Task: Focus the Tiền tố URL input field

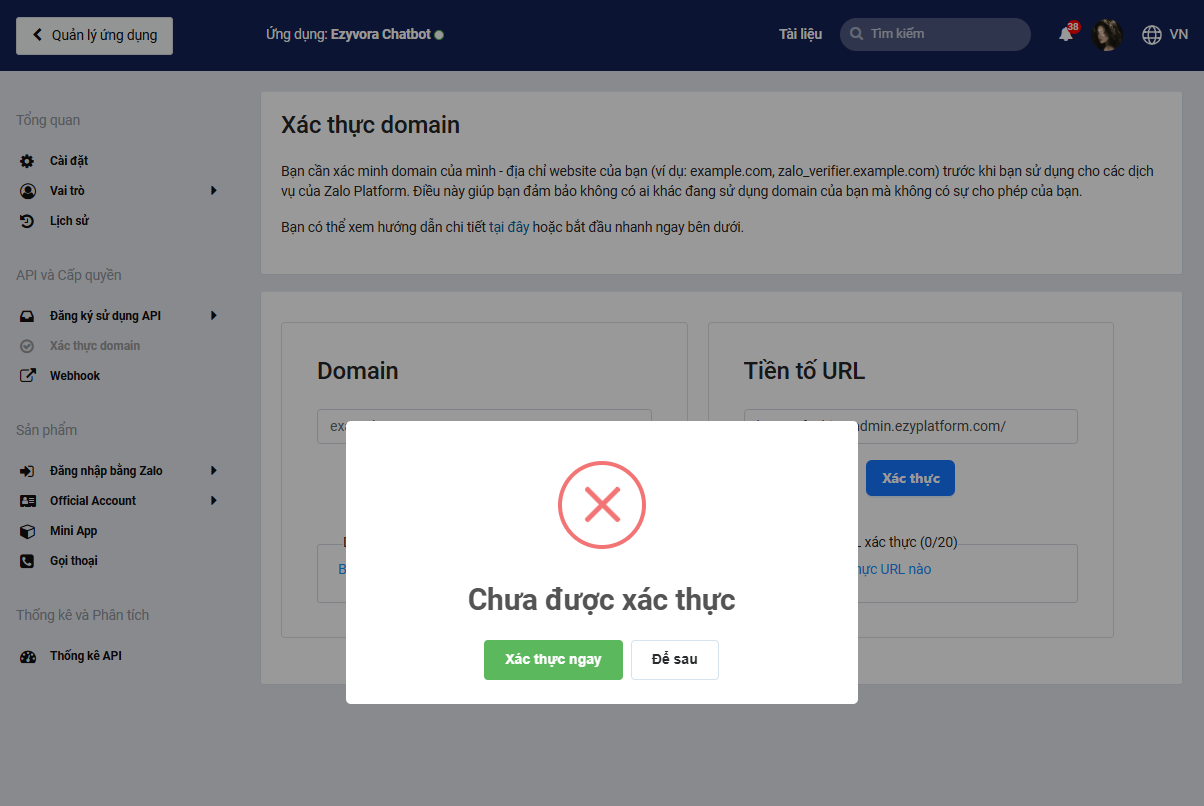Action: pyautogui.click(x=911, y=426)
